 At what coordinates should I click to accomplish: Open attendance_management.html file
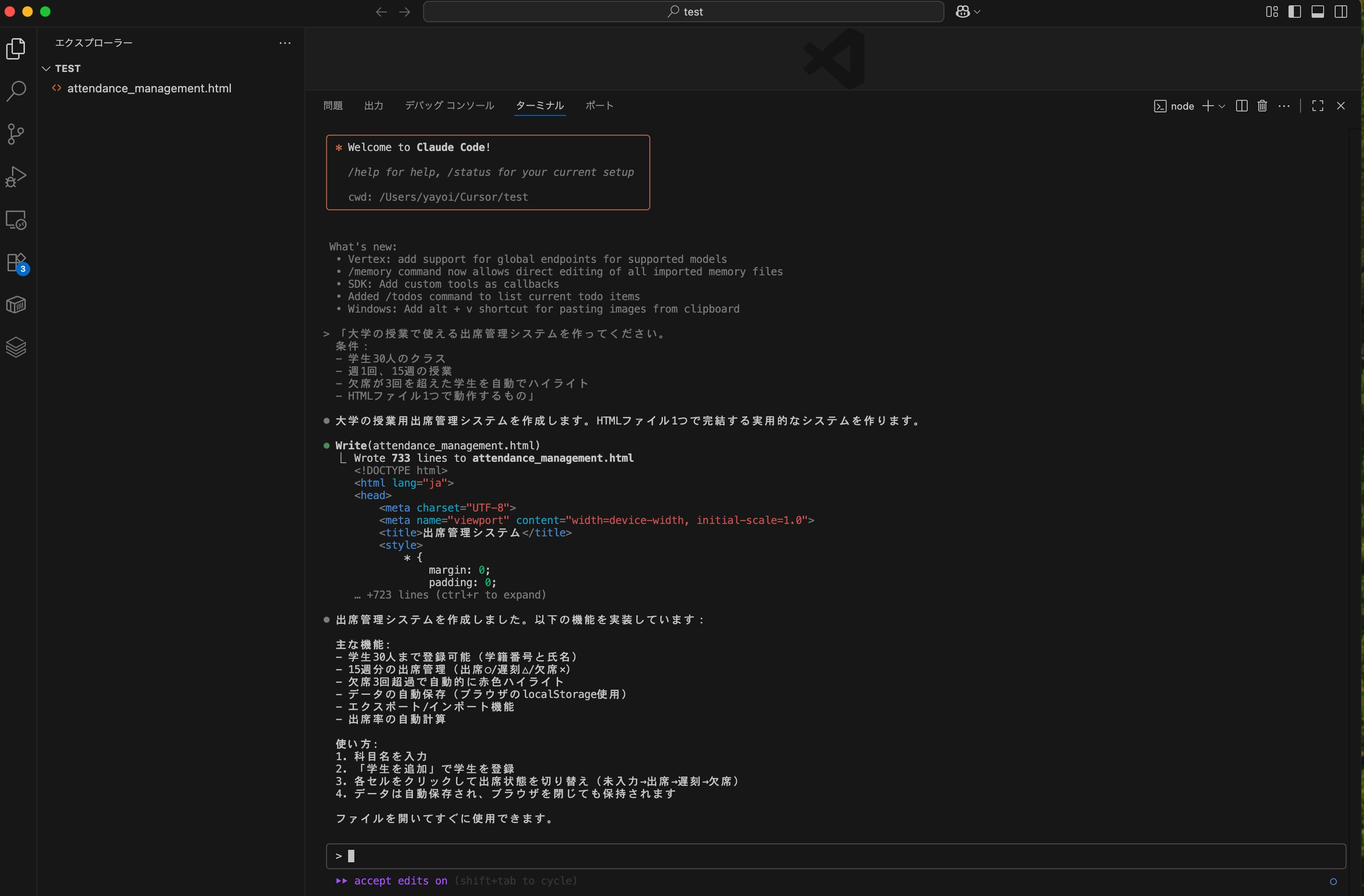coord(149,88)
